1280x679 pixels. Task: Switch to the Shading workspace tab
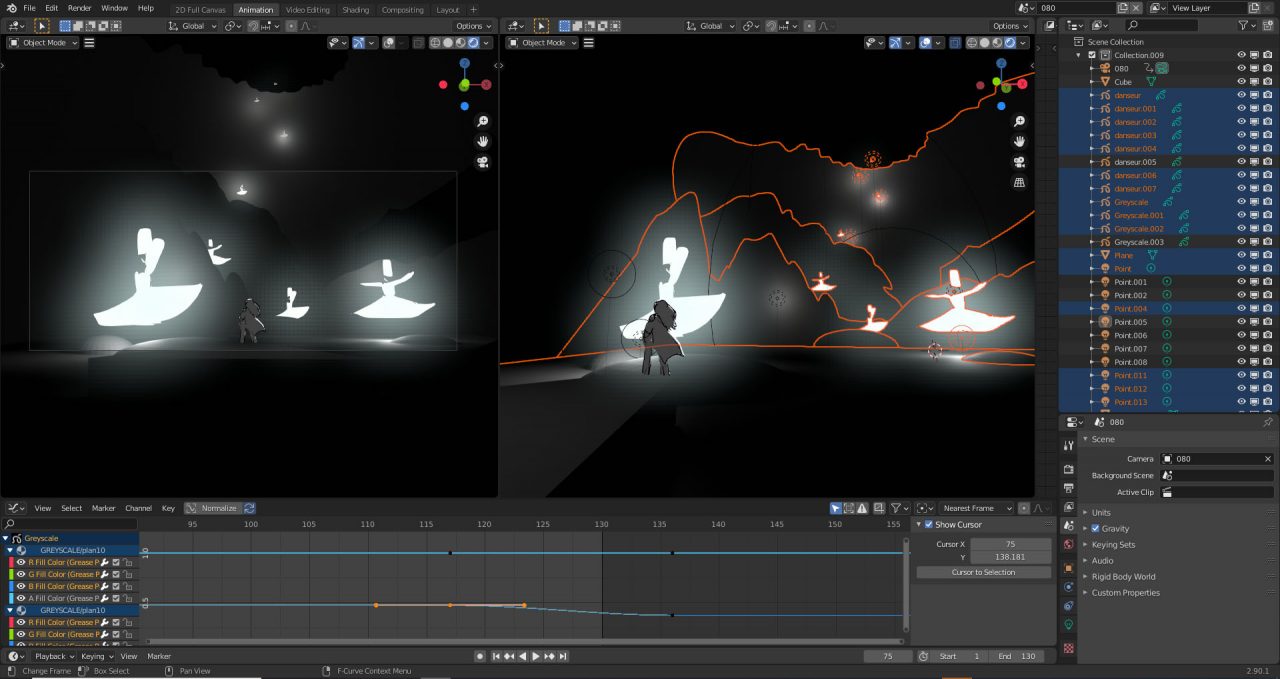coord(356,8)
